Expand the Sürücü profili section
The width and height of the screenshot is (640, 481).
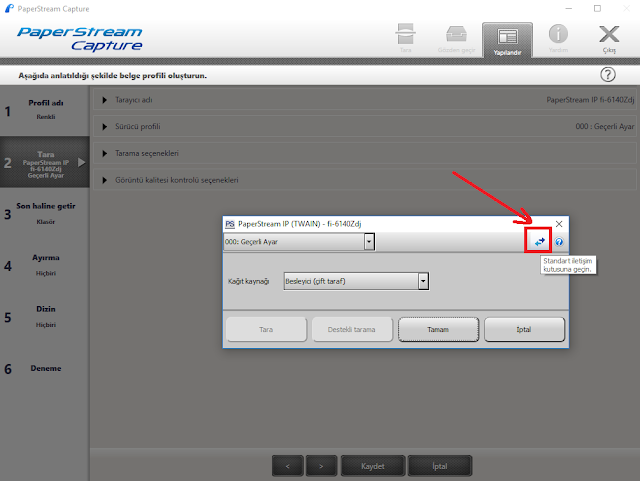click(364, 127)
